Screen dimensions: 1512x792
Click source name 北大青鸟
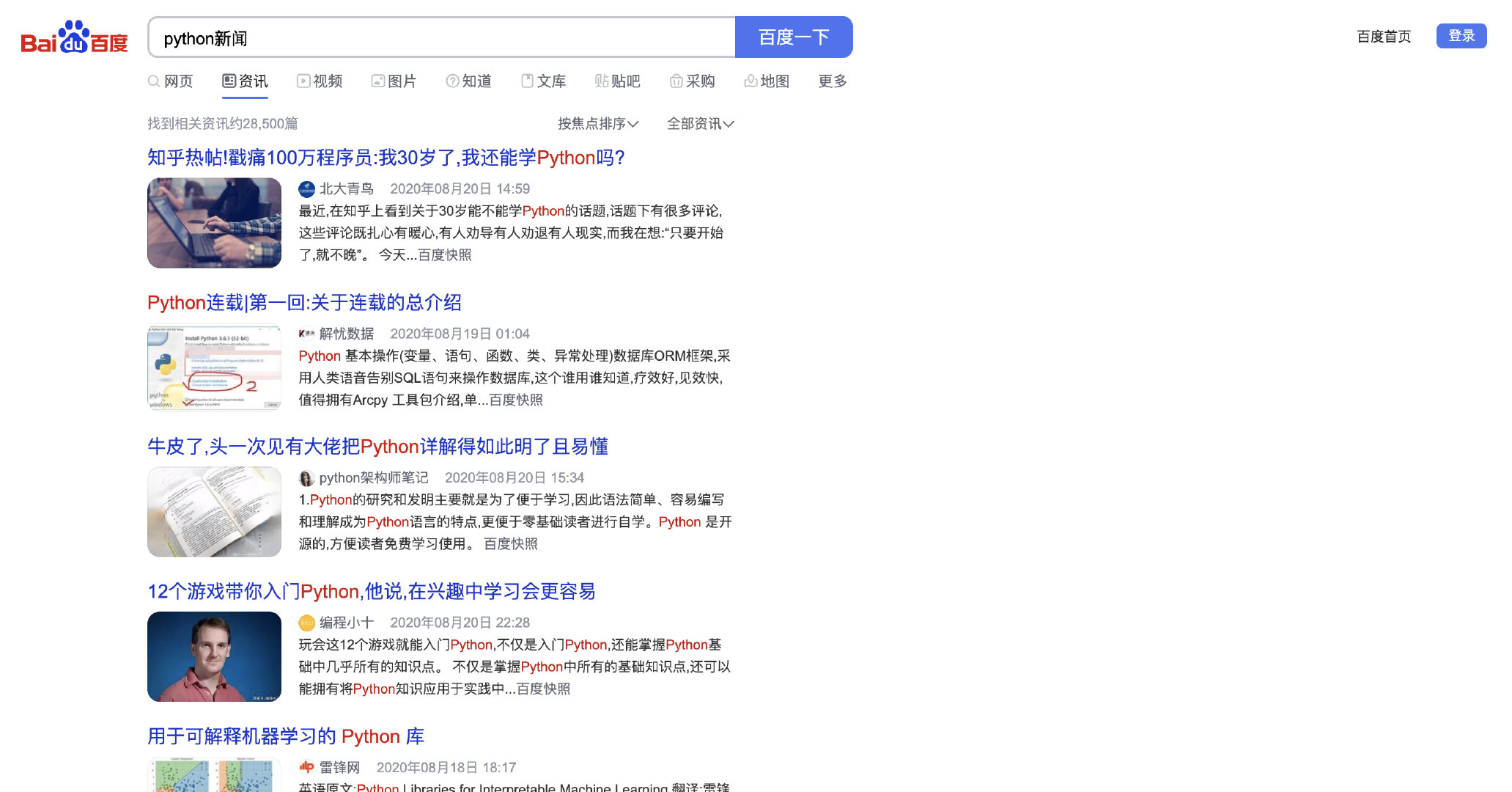346,189
